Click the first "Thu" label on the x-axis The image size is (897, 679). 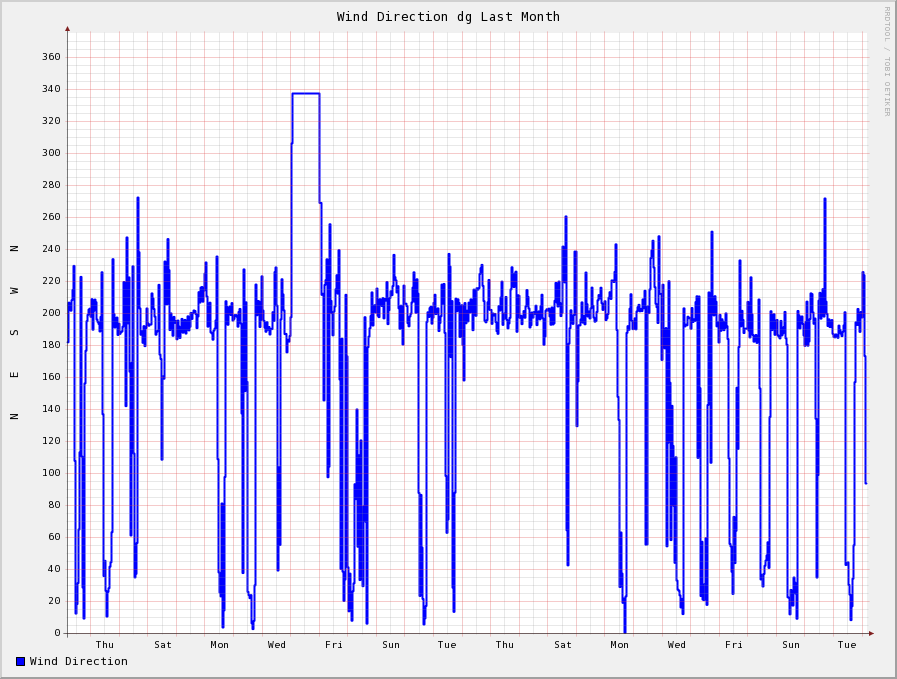point(105,645)
